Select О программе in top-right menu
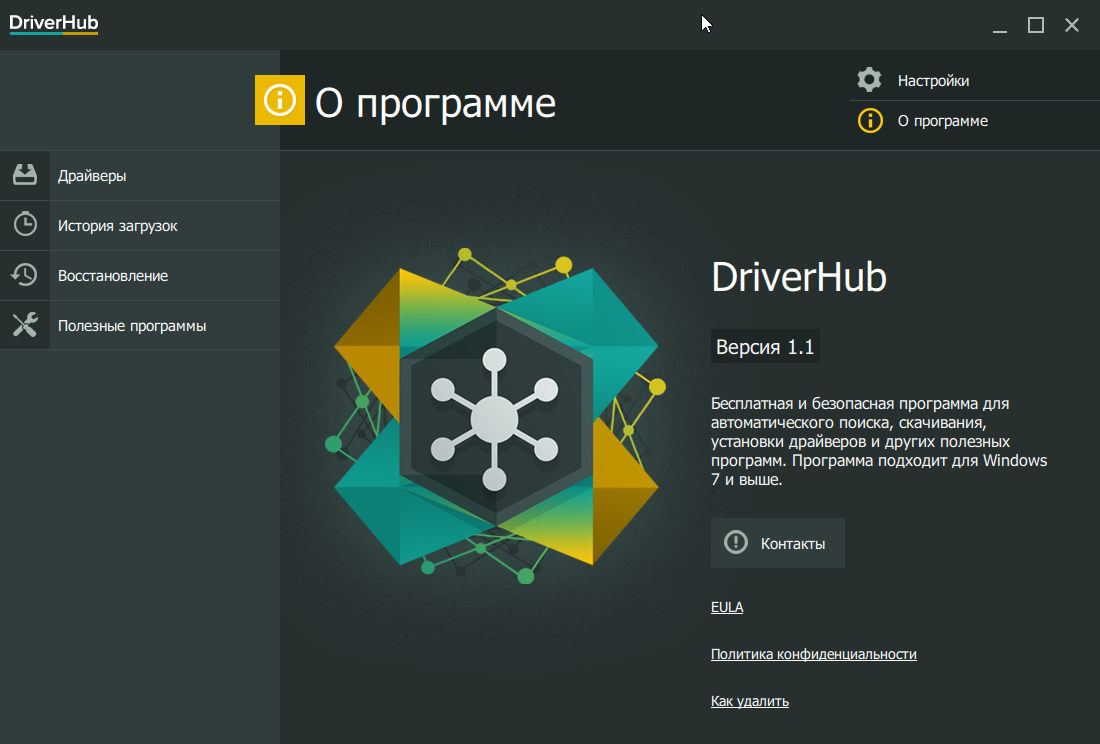 [x=942, y=121]
